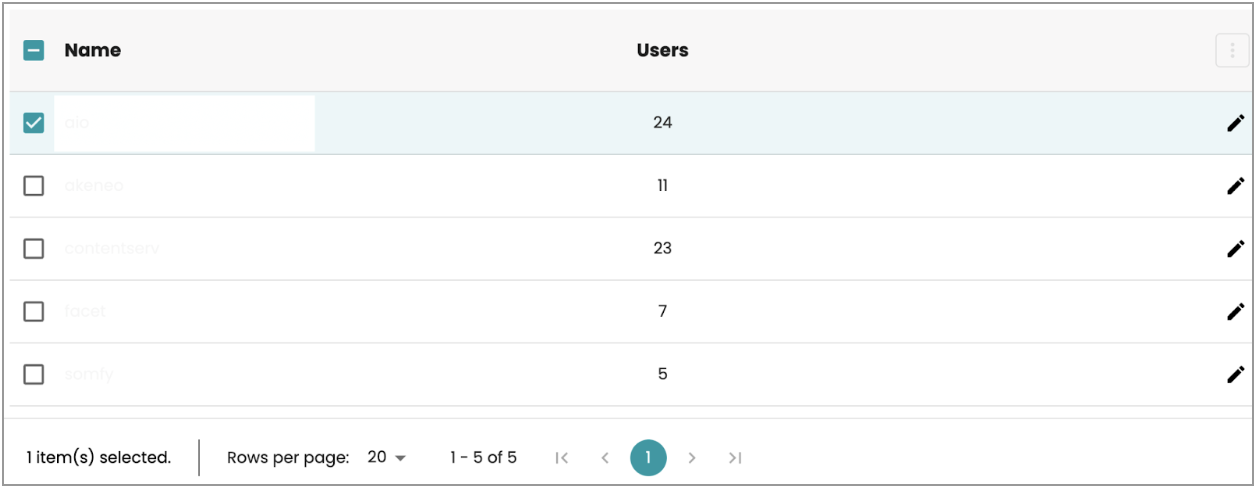This screenshot has width=1258, height=494.
Task: Click the edit pencil for the 24-user row
Action: coord(1236,123)
